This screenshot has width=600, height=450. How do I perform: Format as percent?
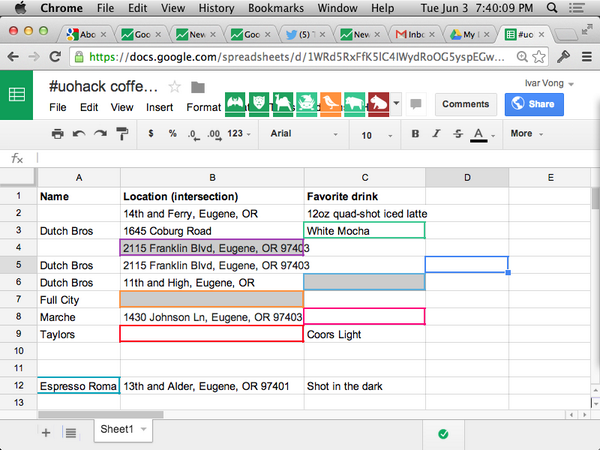coord(173,133)
